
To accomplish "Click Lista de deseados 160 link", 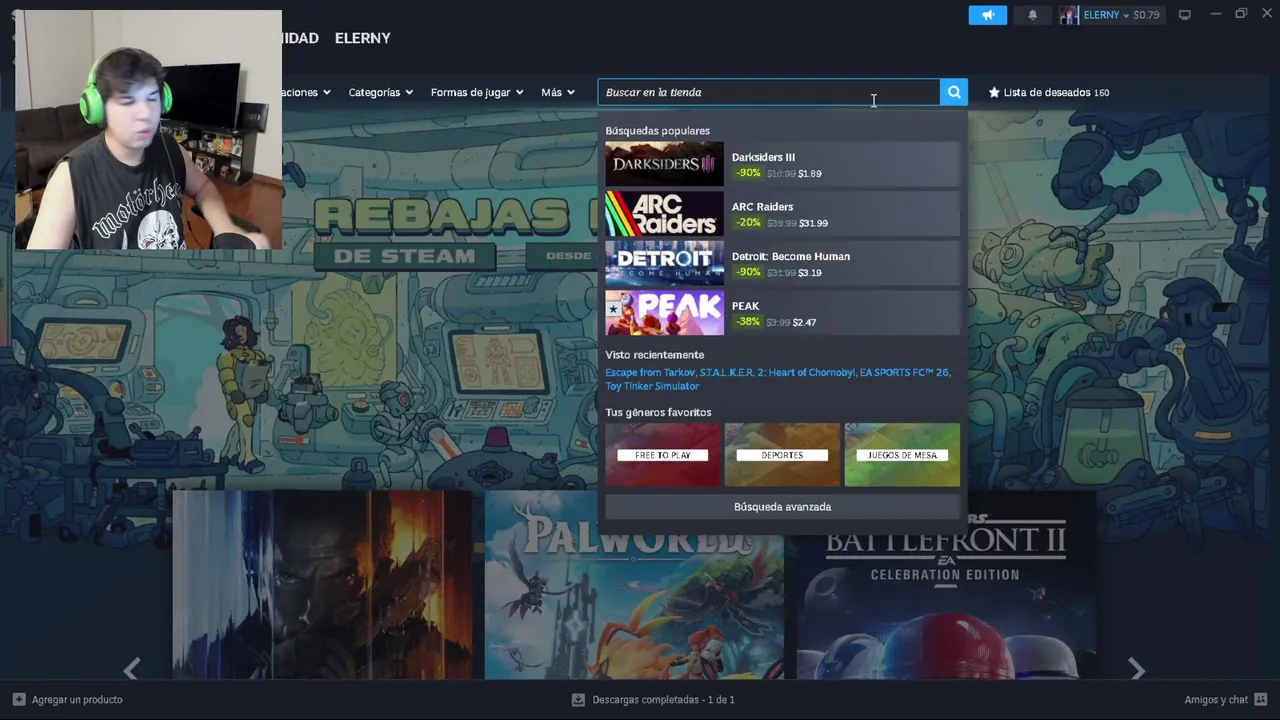I will (1049, 92).
